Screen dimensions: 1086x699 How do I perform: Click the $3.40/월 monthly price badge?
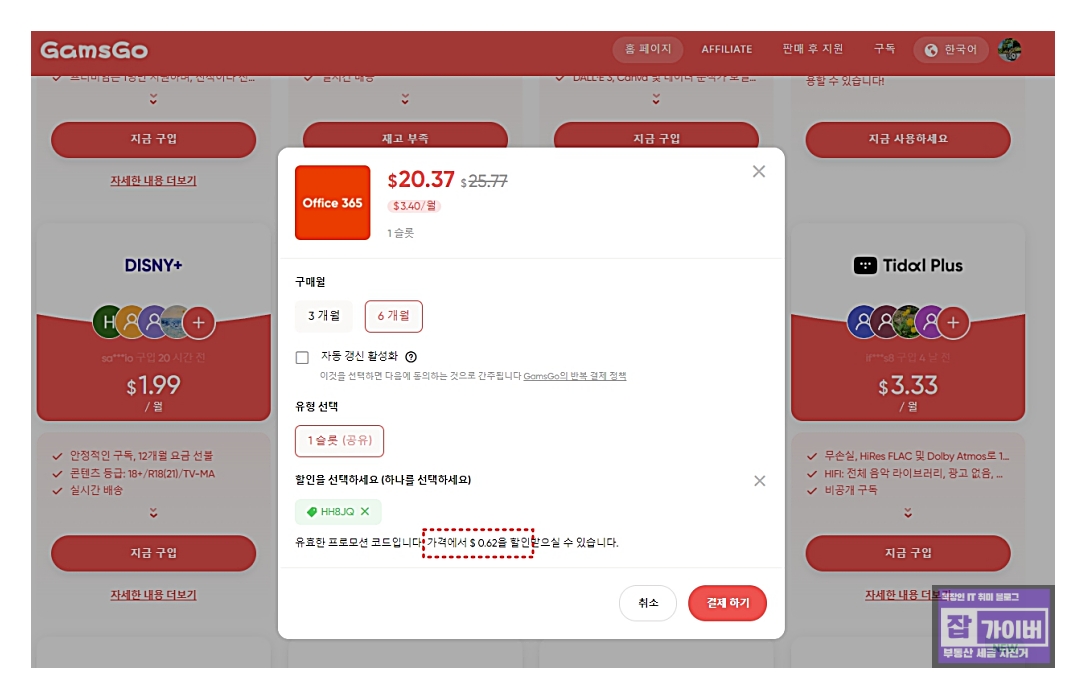[x=414, y=206]
